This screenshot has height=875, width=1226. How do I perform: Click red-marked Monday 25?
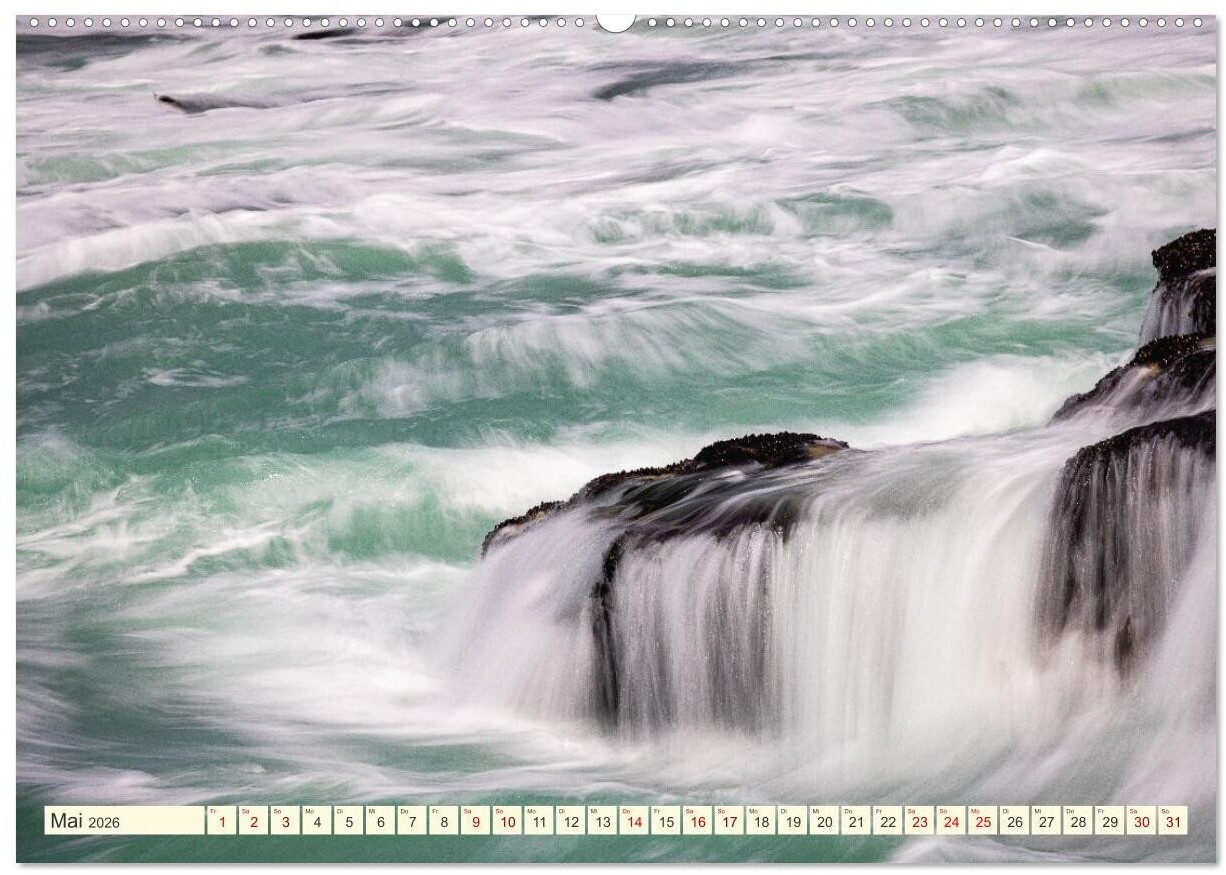coord(982,821)
